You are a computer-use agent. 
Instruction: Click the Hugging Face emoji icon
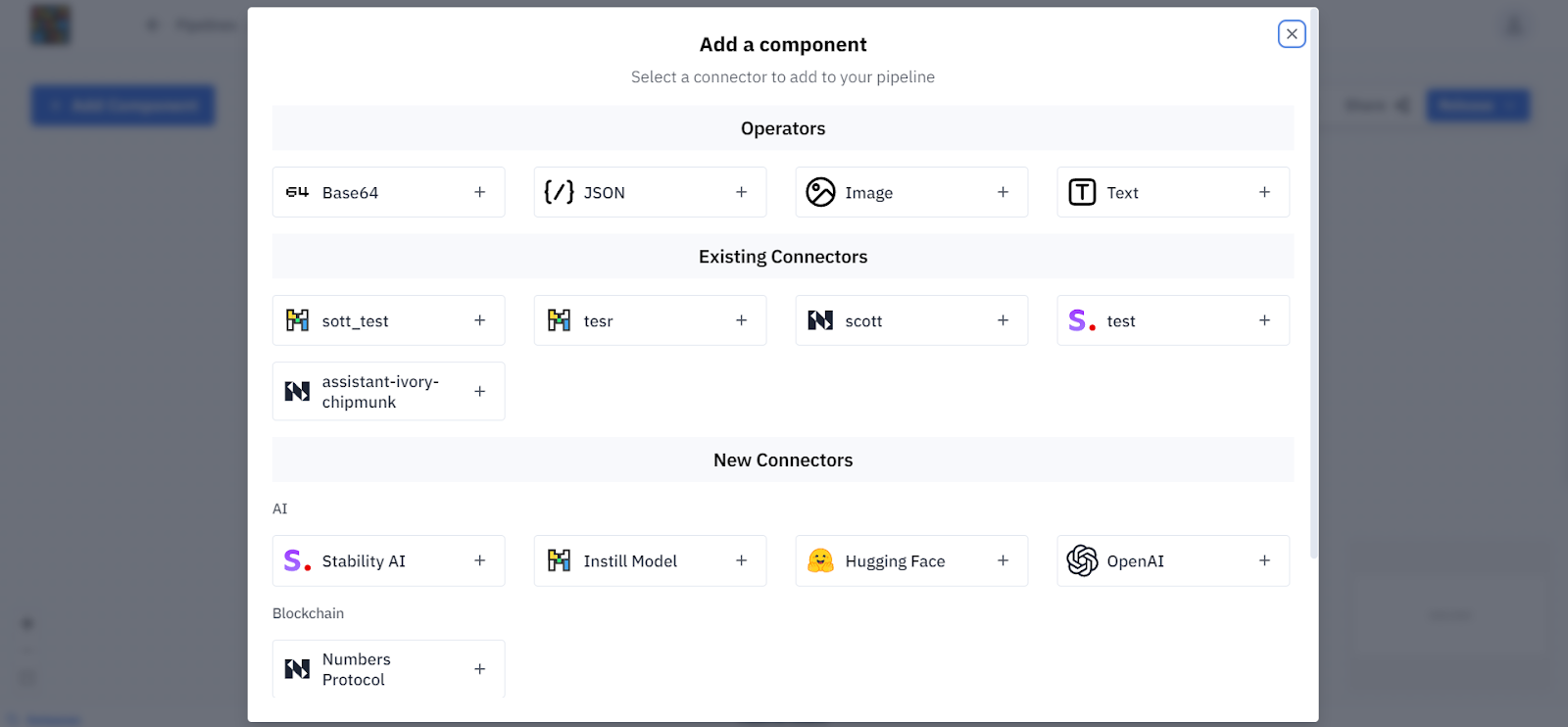[x=820, y=560]
